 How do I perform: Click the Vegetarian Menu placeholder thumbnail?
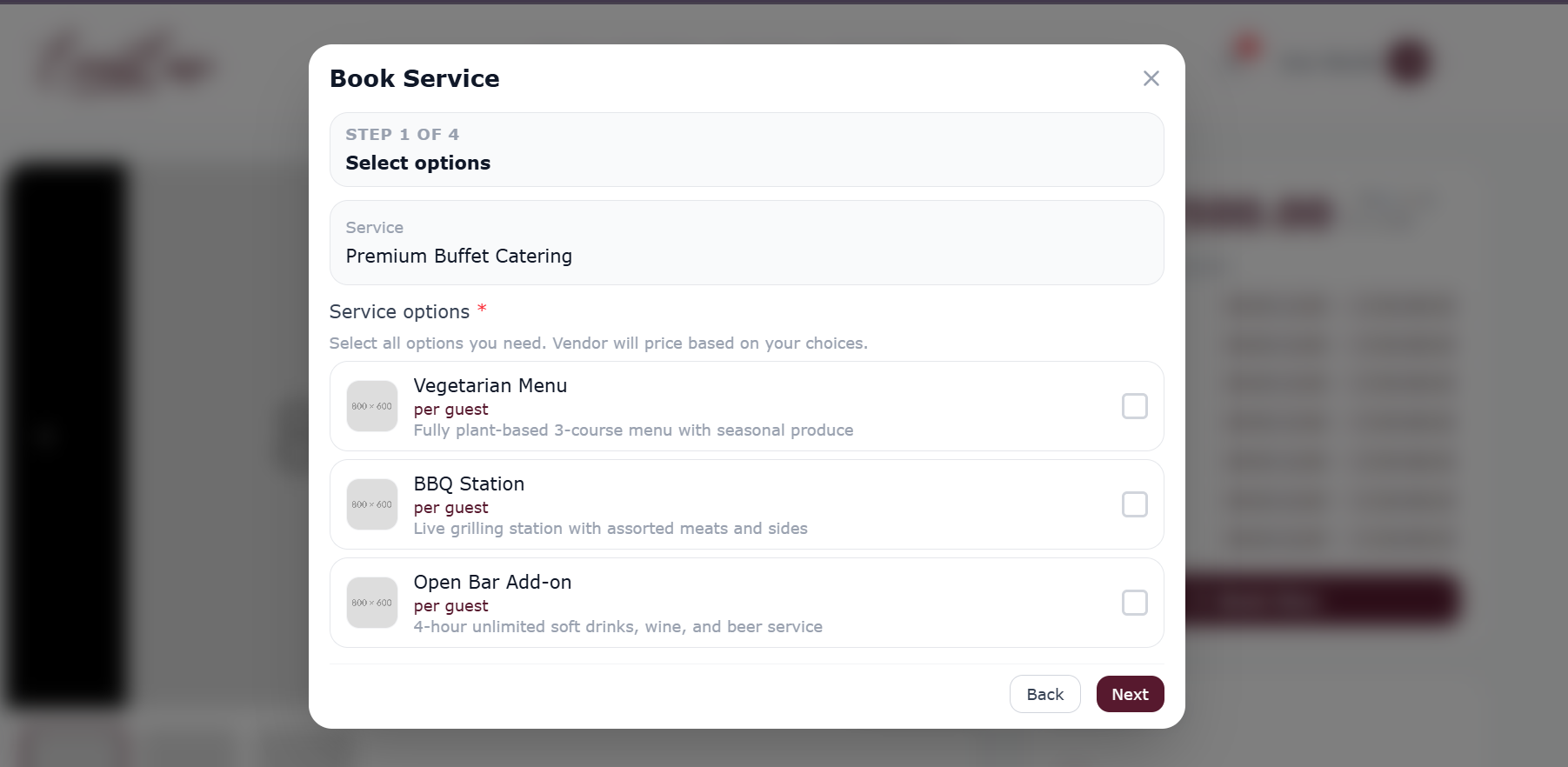click(372, 406)
